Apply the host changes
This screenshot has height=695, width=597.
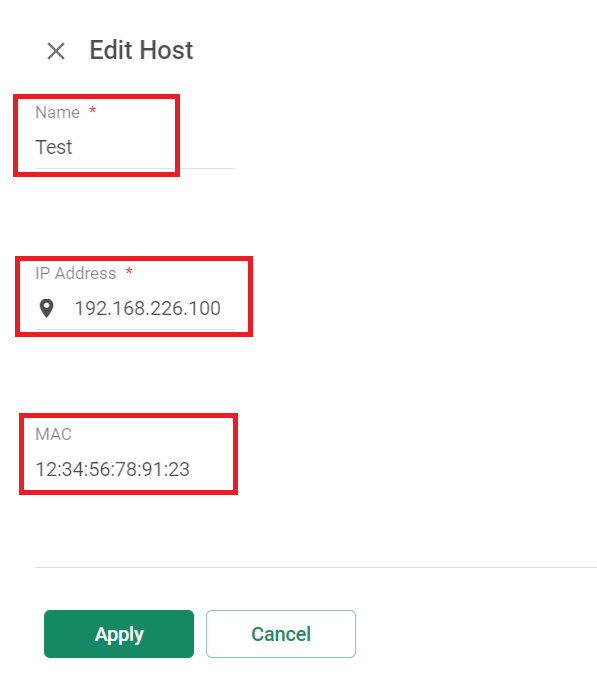119,634
